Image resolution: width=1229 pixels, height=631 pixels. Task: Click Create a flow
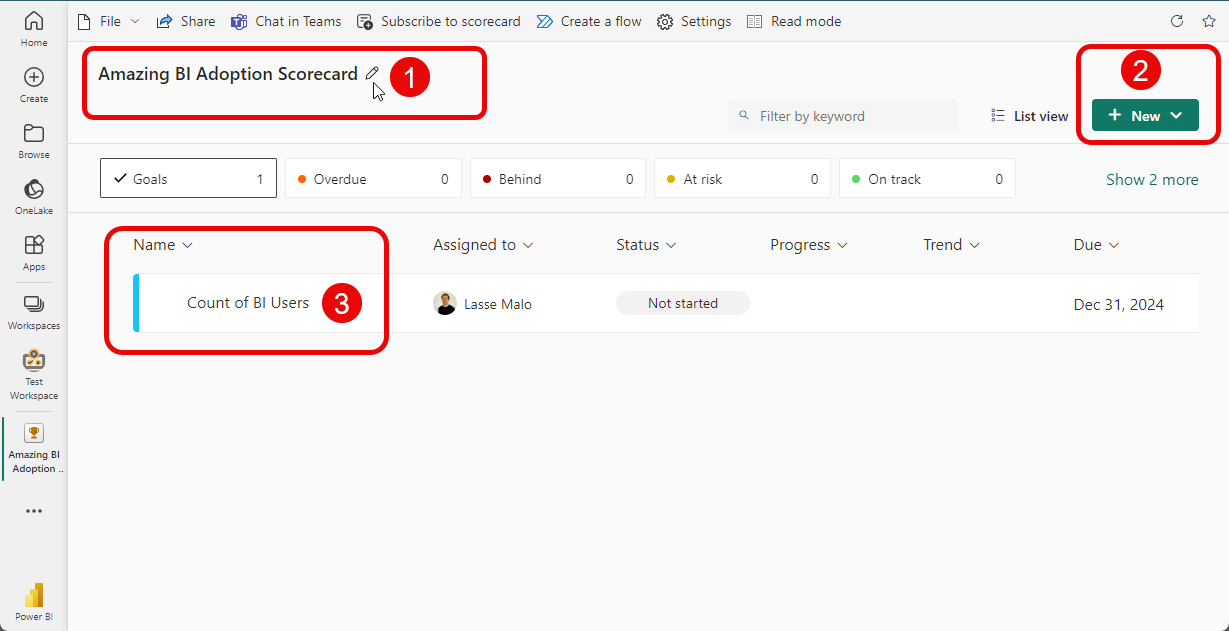(x=589, y=21)
